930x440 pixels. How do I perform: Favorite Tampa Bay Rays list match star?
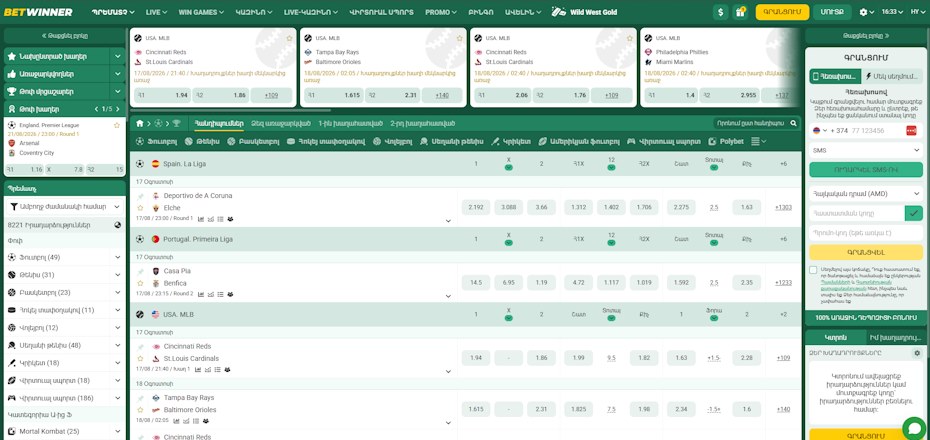click(x=141, y=410)
